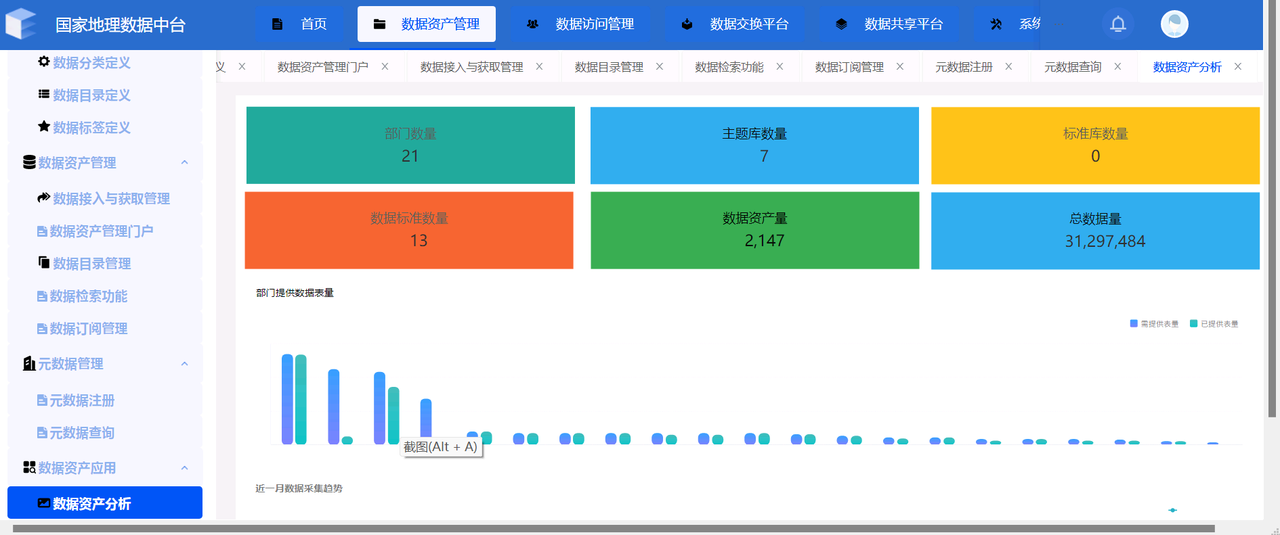Click share arrow icon beside 数据接入与获取管理

pyautogui.click(x=43, y=198)
